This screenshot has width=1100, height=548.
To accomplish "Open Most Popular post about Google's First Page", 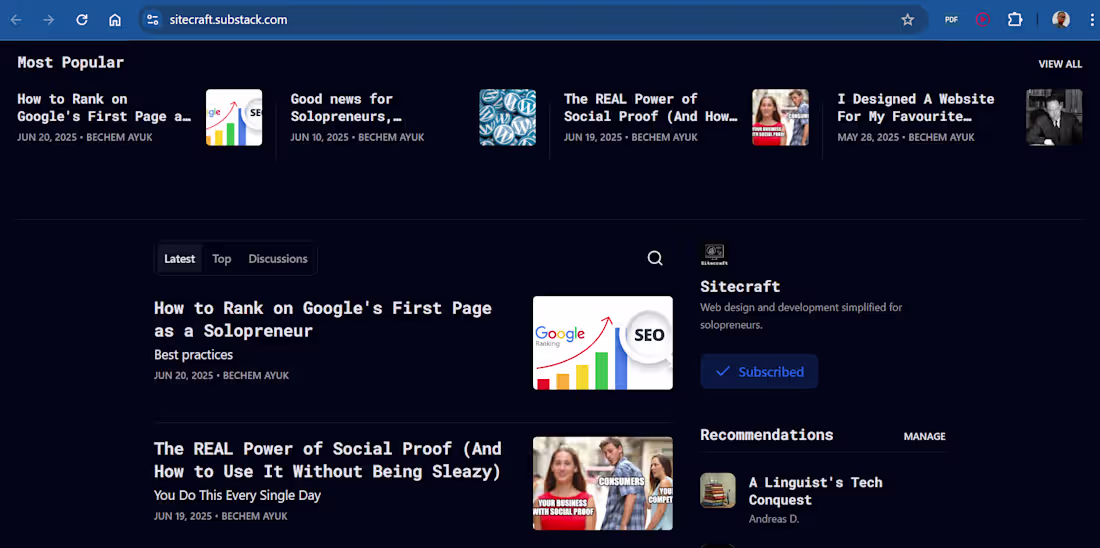I will coord(104,107).
